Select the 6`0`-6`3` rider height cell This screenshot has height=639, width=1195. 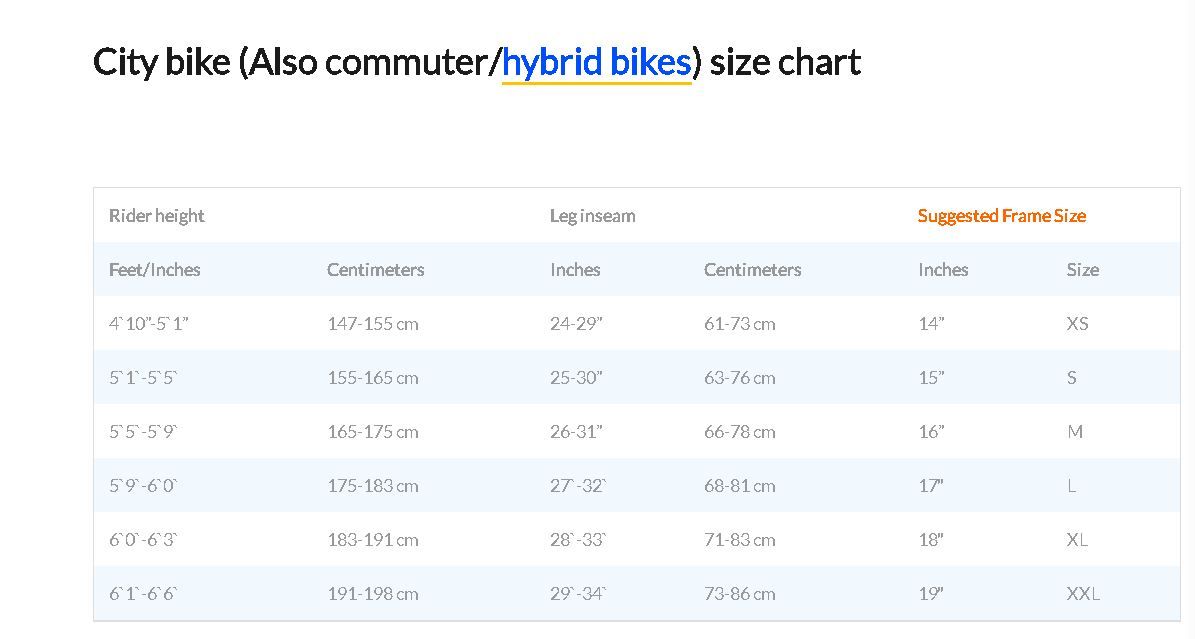pyautogui.click(x=143, y=541)
